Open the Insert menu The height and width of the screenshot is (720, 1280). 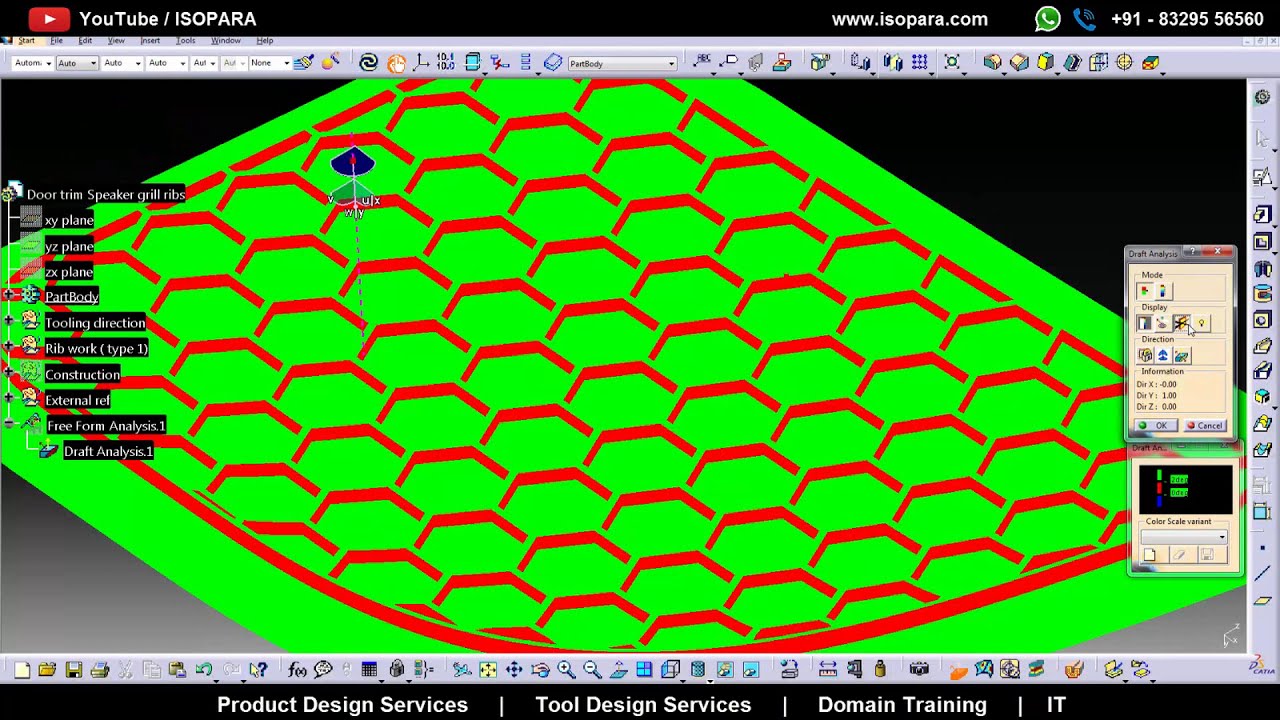pyautogui.click(x=150, y=41)
